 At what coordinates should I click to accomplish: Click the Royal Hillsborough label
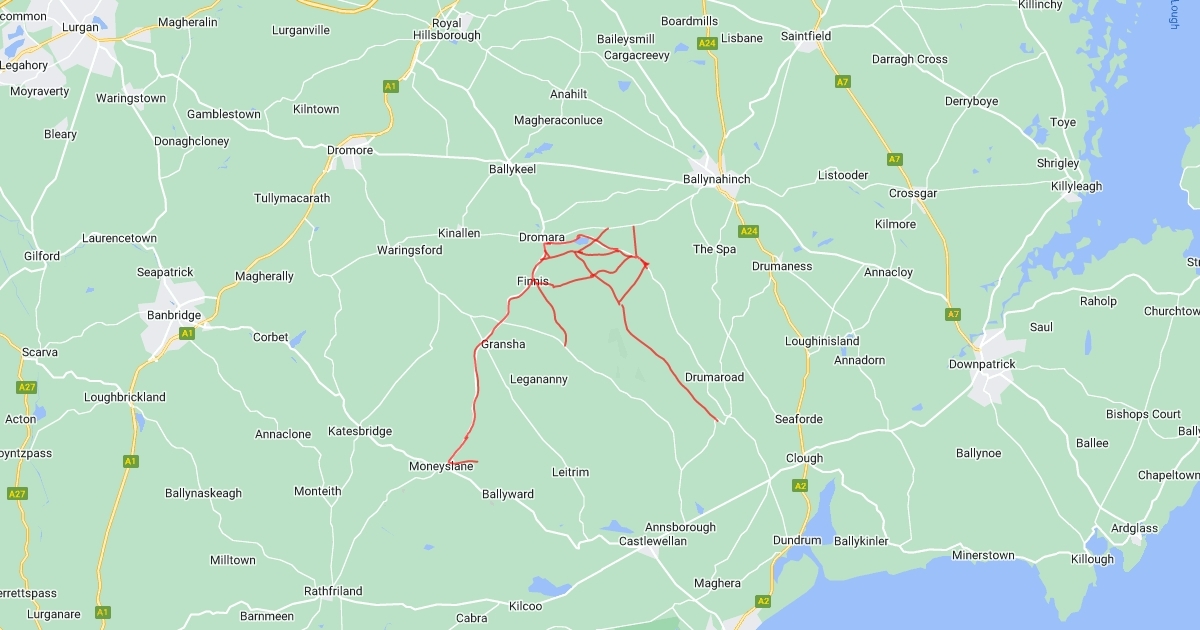[447, 29]
